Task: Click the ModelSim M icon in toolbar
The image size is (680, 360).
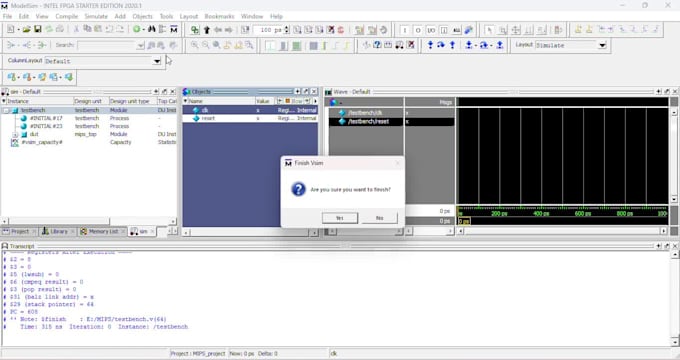Action: click(x=174, y=29)
